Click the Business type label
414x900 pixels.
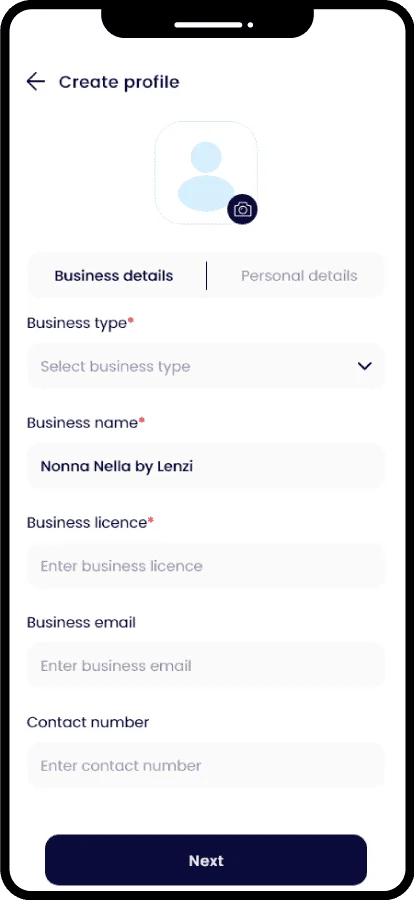[80, 323]
